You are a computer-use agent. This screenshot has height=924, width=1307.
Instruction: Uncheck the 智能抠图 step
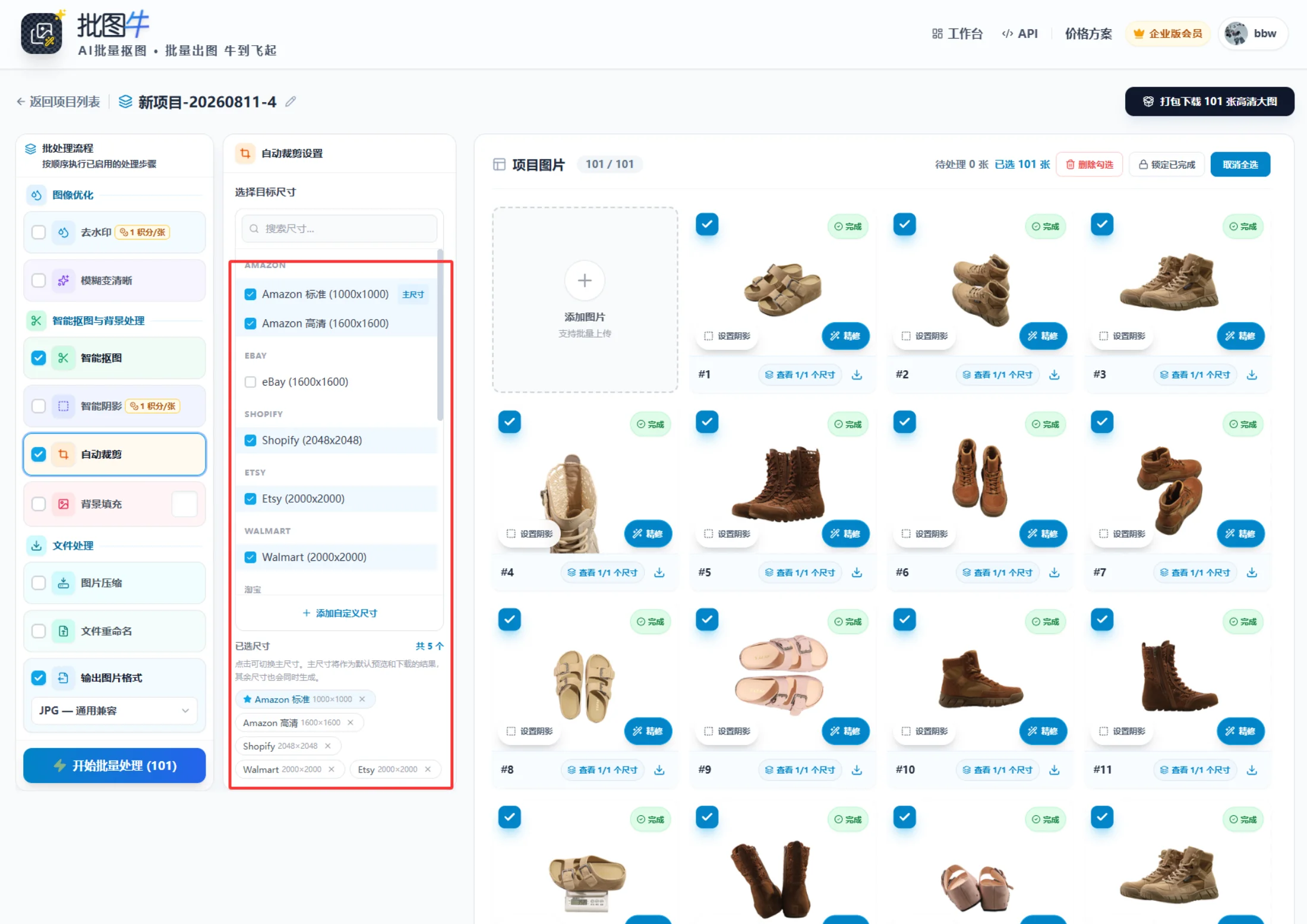click(39, 358)
